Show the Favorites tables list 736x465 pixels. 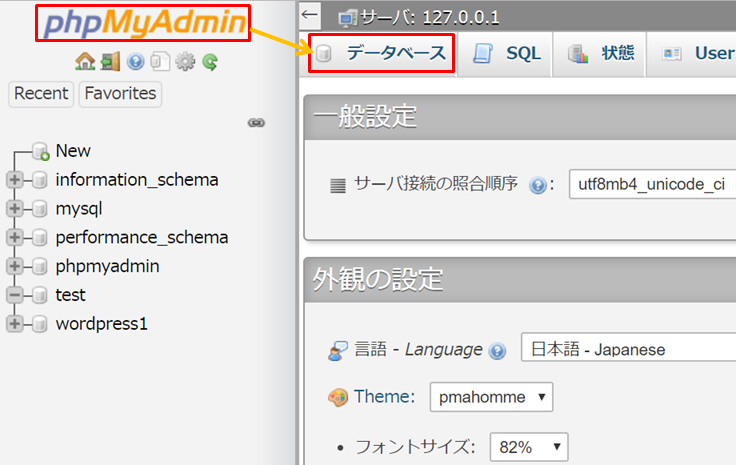[121, 94]
